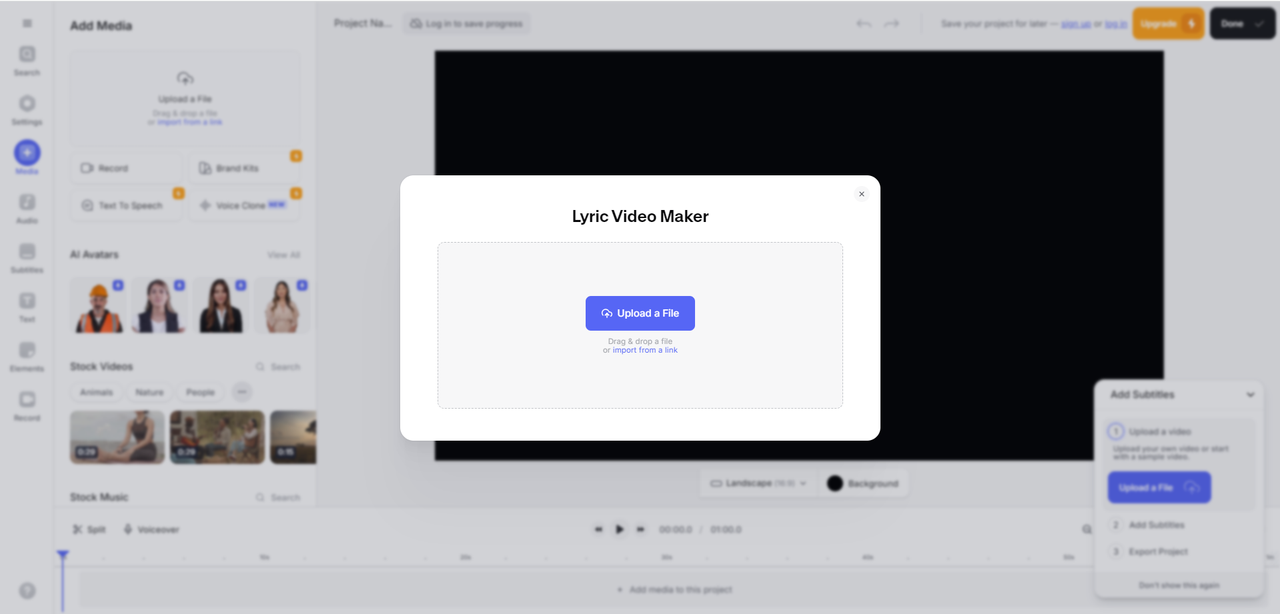Edit the Project Name field
This screenshot has width=1280, height=614.
363,23
